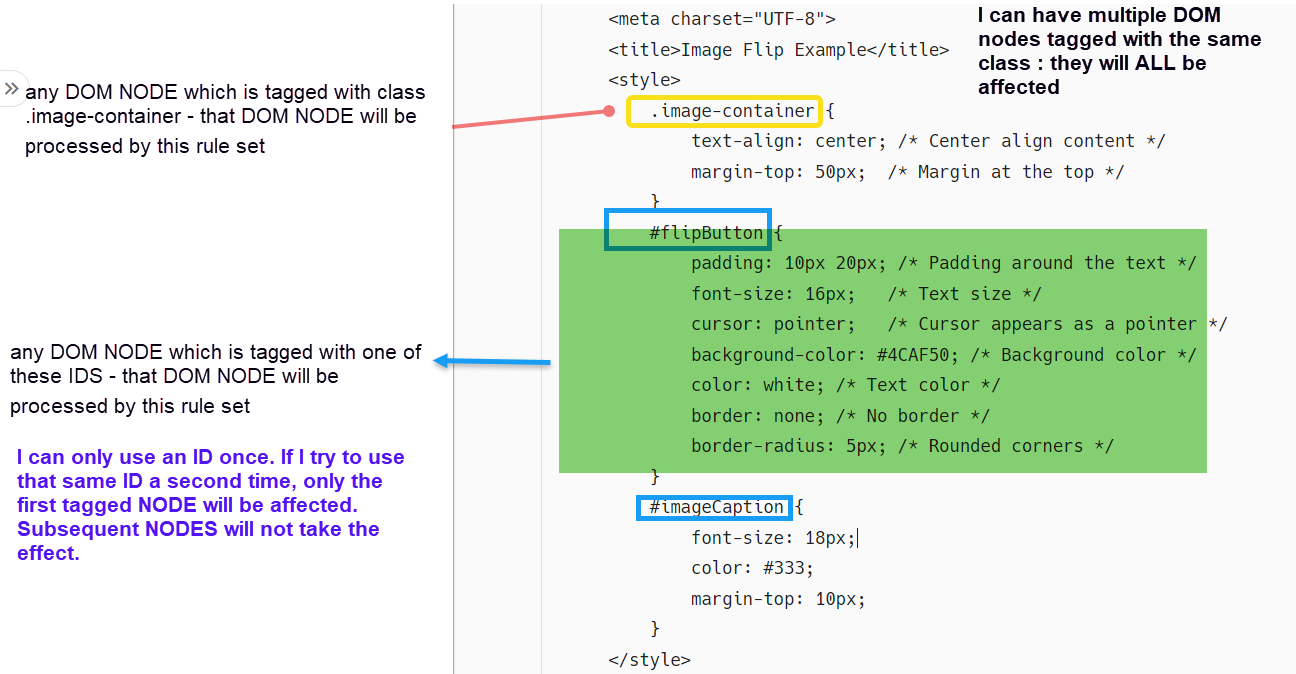Image resolution: width=1296 pixels, height=674 pixels.
Task: Click the note about multiple DOM nodes sharing a class
Action: 1118,51
